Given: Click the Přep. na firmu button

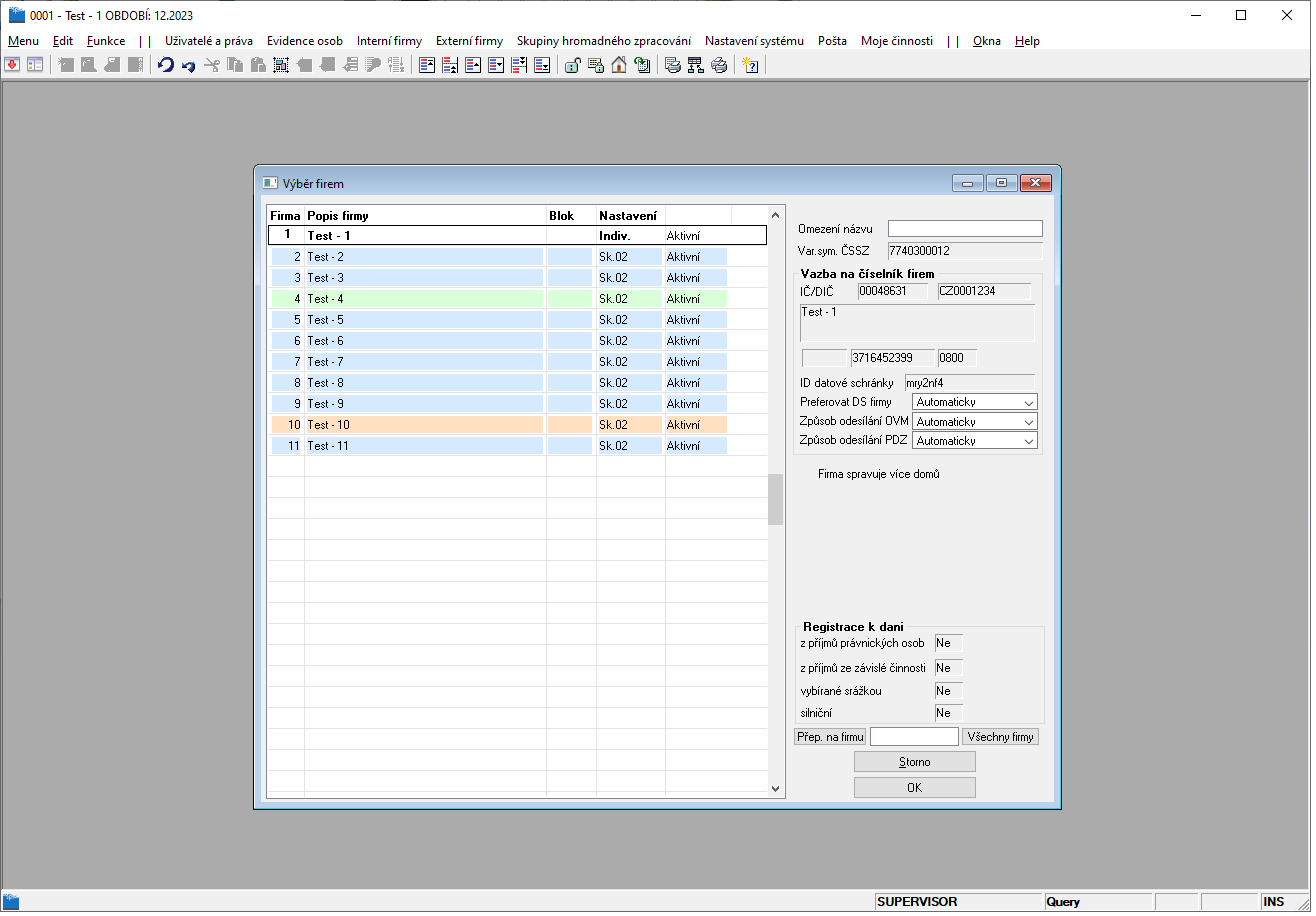Looking at the screenshot, I should click(830, 737).
